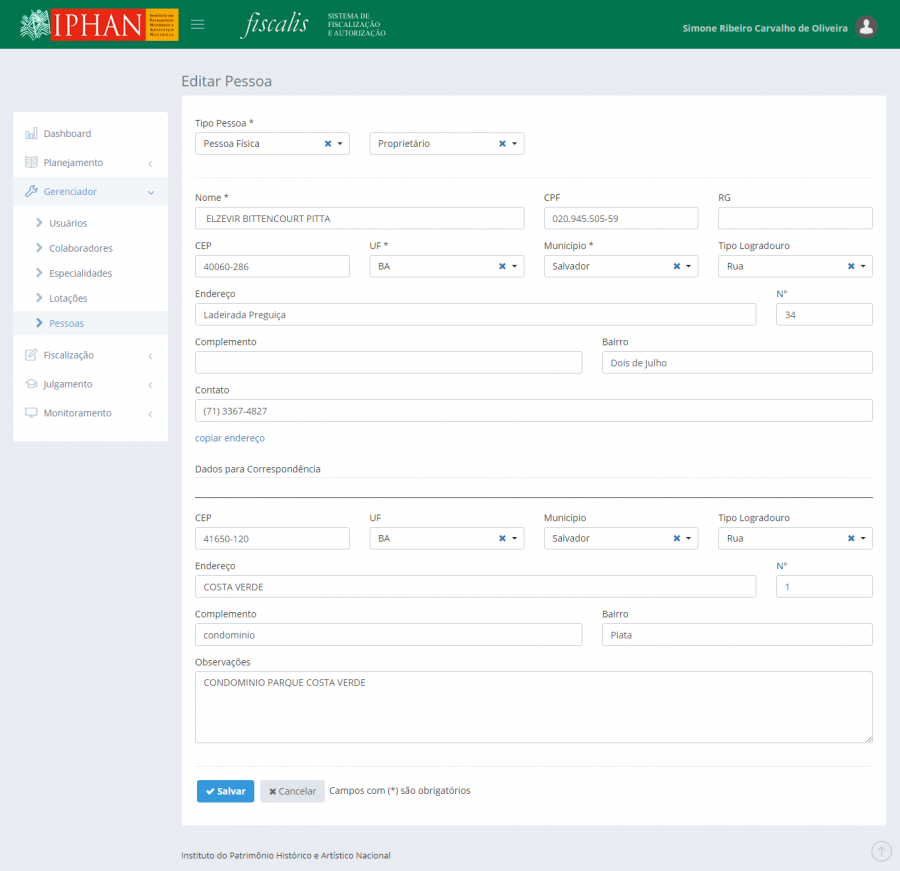Clear the Pessoa Física selection with x

click(328, 144)
